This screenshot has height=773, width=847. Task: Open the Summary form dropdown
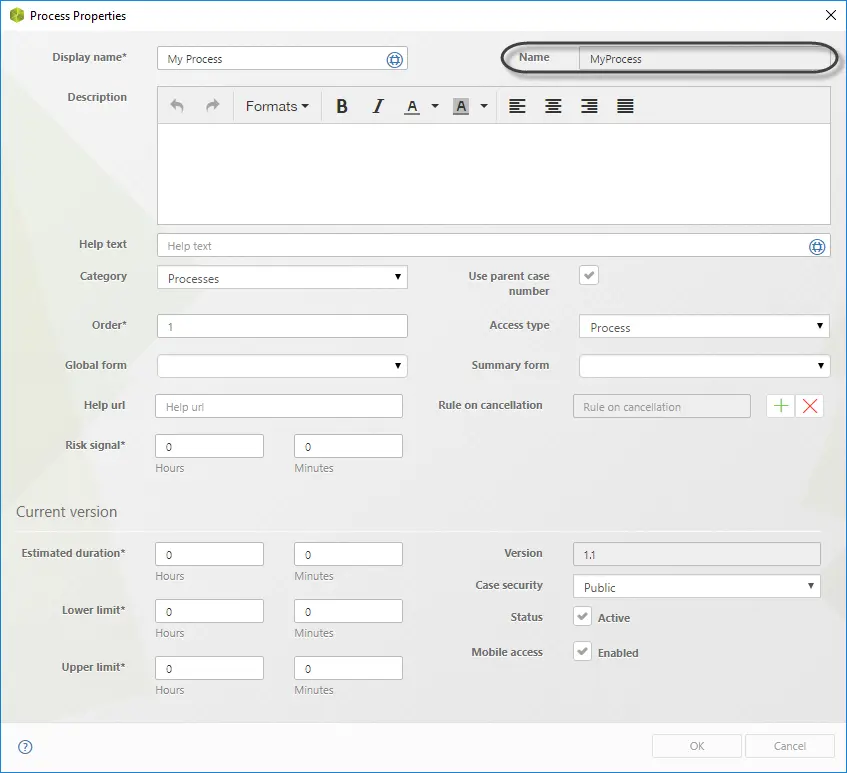(x=704, y=366)
